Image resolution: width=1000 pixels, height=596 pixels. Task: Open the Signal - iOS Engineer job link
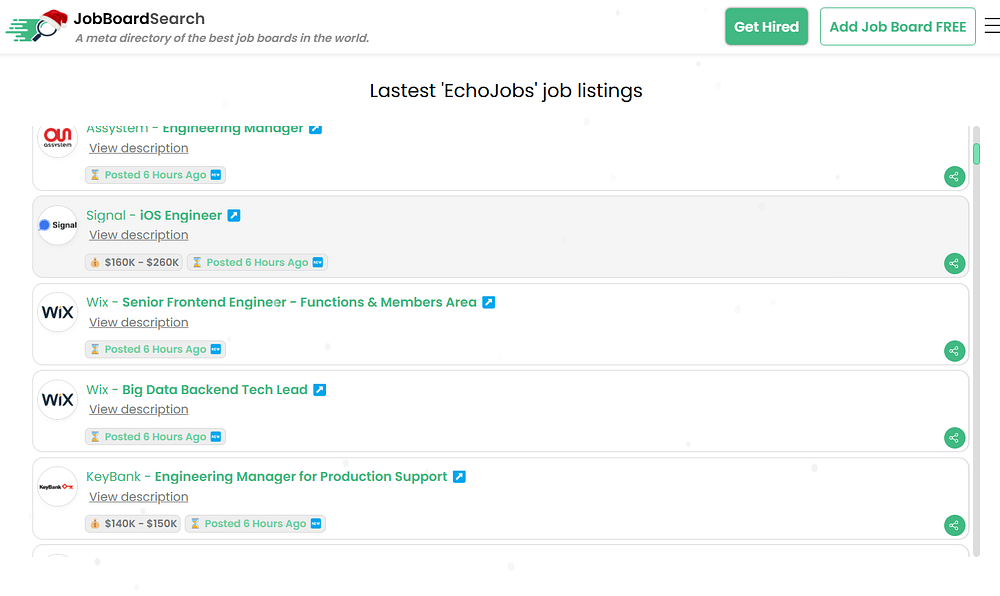pyautogui.click(x=154, y=215)
